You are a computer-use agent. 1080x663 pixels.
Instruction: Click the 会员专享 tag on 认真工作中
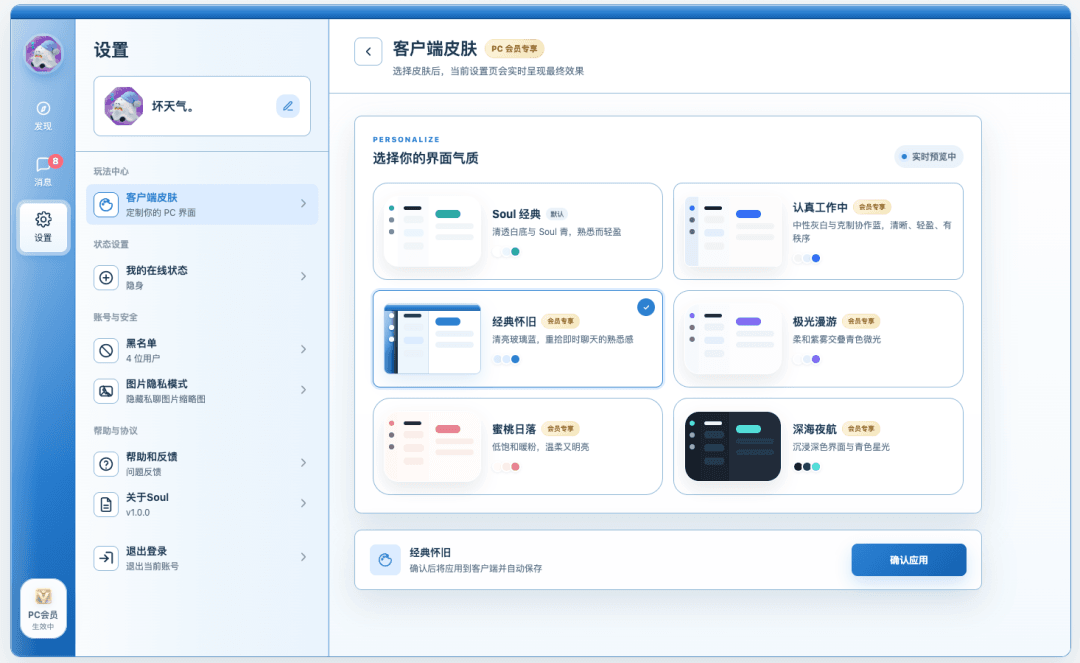tap(872, 207)
